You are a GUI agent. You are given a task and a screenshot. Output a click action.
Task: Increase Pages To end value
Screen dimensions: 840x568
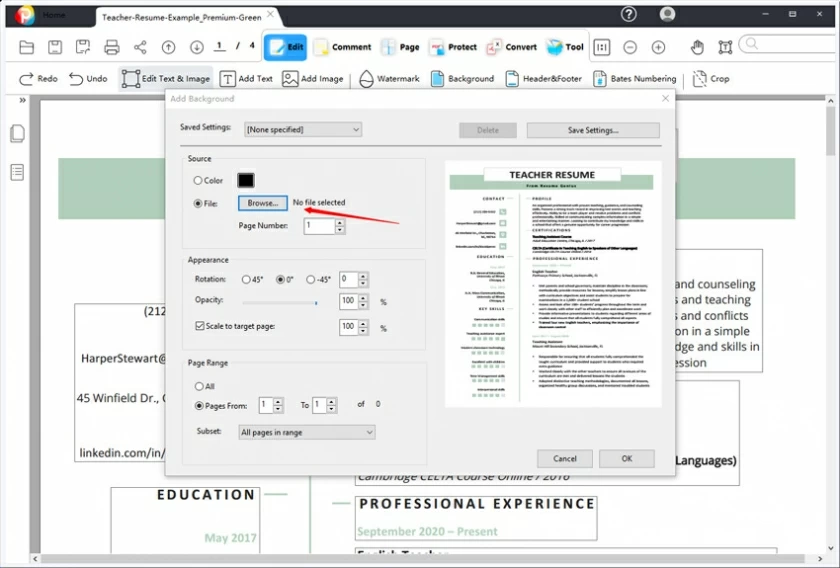pyautogui.click(x=332, y=401)
